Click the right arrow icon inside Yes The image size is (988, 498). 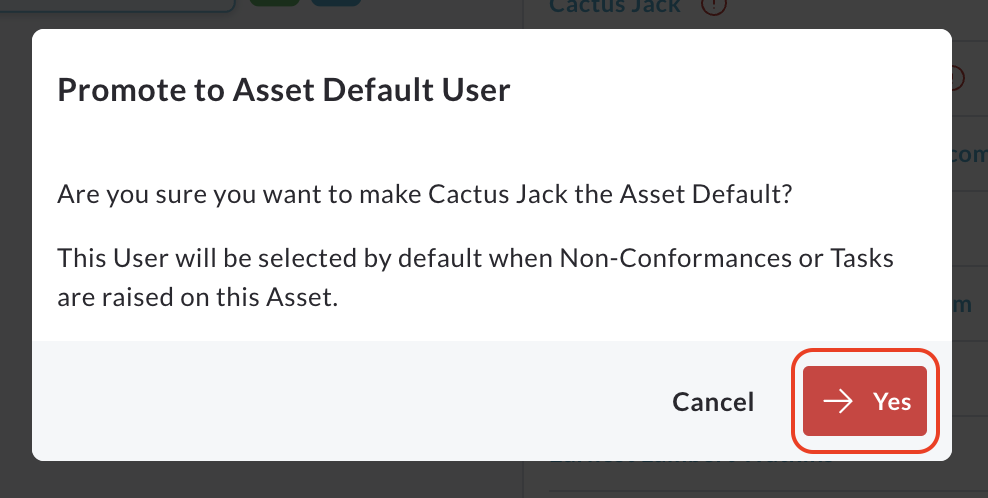(837, 401)
